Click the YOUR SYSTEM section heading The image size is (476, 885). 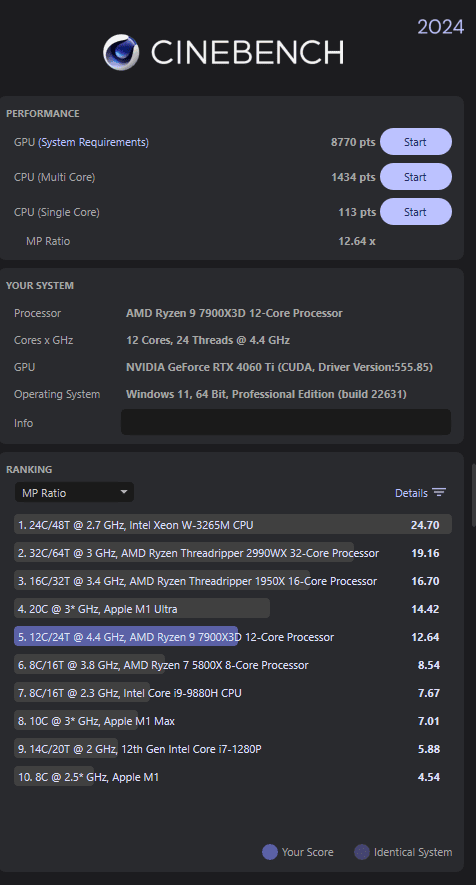coord(40,286)
